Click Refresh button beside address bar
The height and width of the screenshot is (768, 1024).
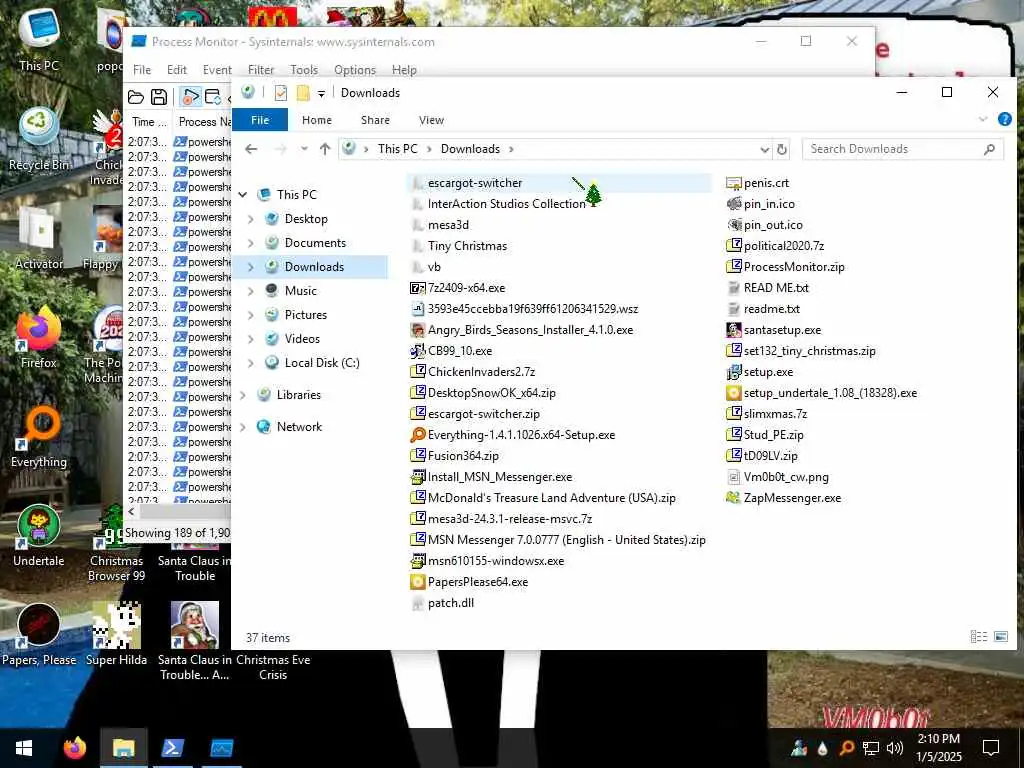click(782, 150)
